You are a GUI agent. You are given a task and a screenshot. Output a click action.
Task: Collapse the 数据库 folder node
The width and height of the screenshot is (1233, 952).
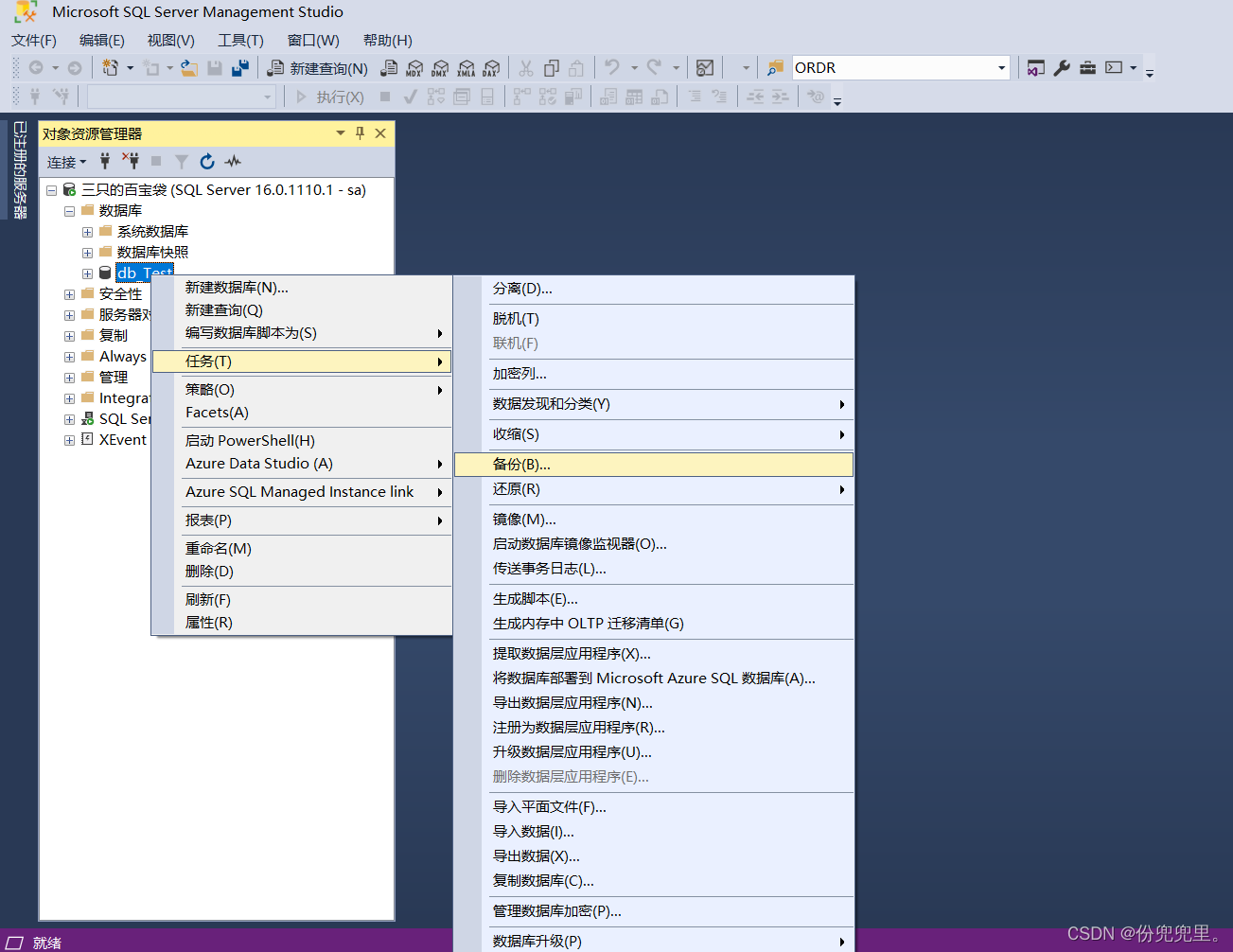click(69, 211)
